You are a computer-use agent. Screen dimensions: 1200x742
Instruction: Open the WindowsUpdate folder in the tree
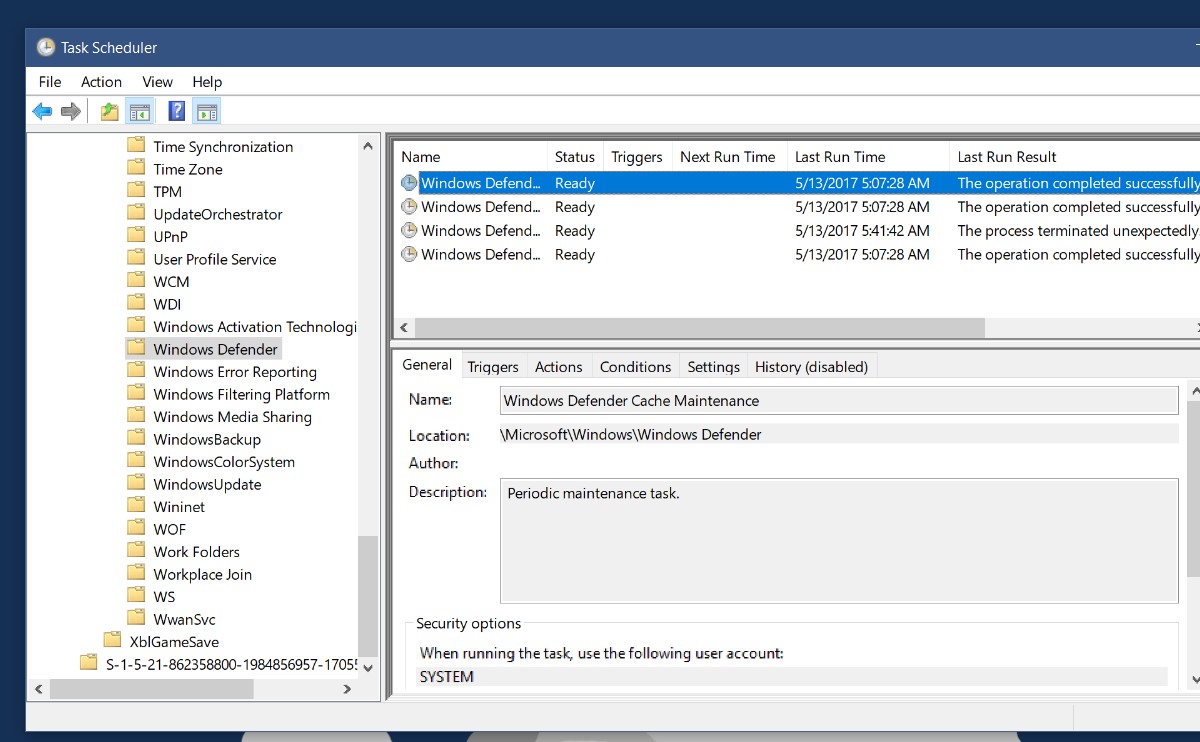(207, 485)
